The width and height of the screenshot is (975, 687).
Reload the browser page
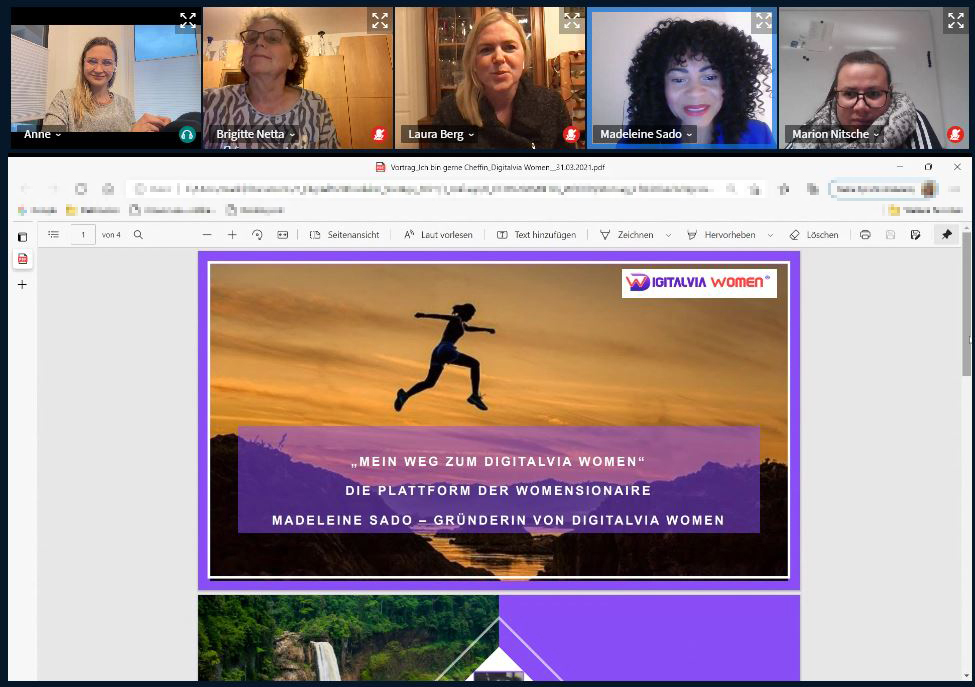[x=81, y=188]
